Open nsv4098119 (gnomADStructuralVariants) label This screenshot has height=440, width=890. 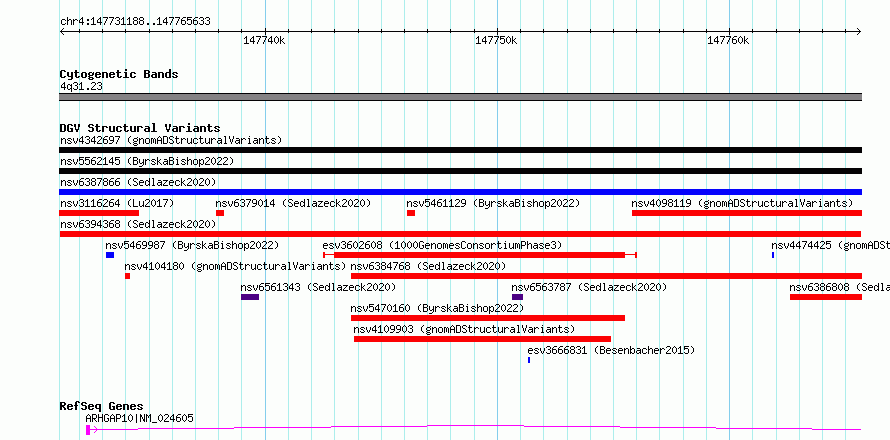[x=742, y=203]
